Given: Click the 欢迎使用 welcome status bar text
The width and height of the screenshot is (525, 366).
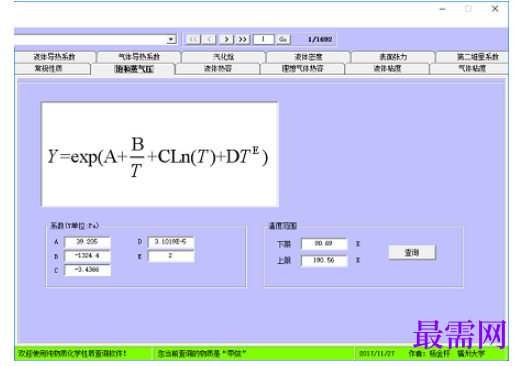Looking at the screenshot, I should pos(72,353).
